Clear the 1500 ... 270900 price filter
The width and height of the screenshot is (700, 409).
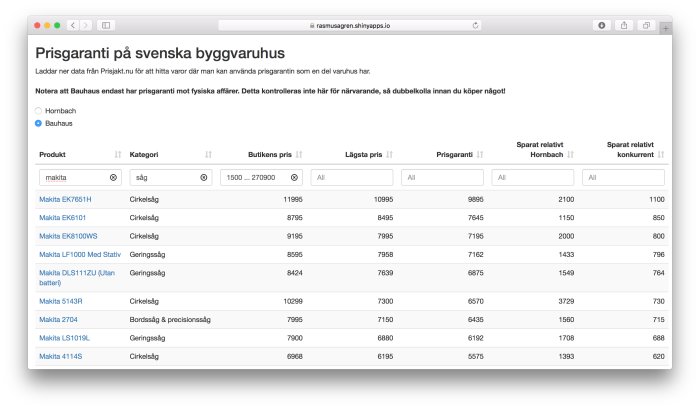tap(294, 178)
